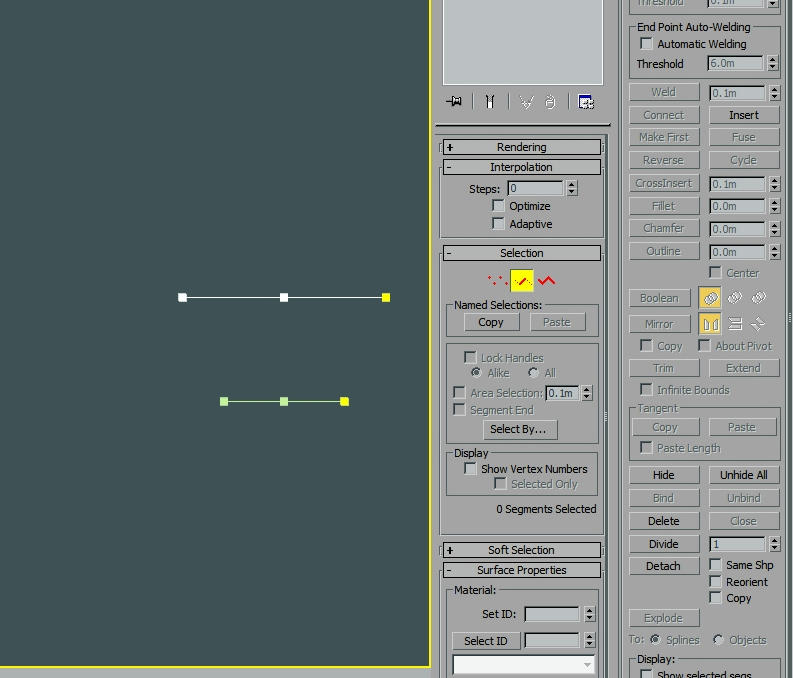
Task: Select Segment sub-object level icon
Action: (522, 281)
